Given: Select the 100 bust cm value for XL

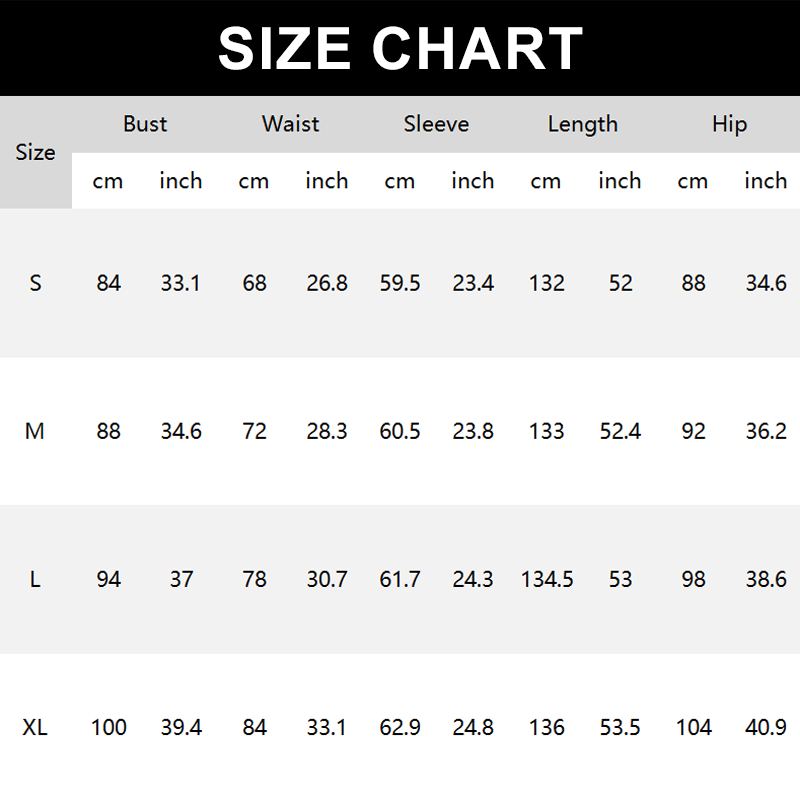Looking at the screenshot, I should click(109, 727).
